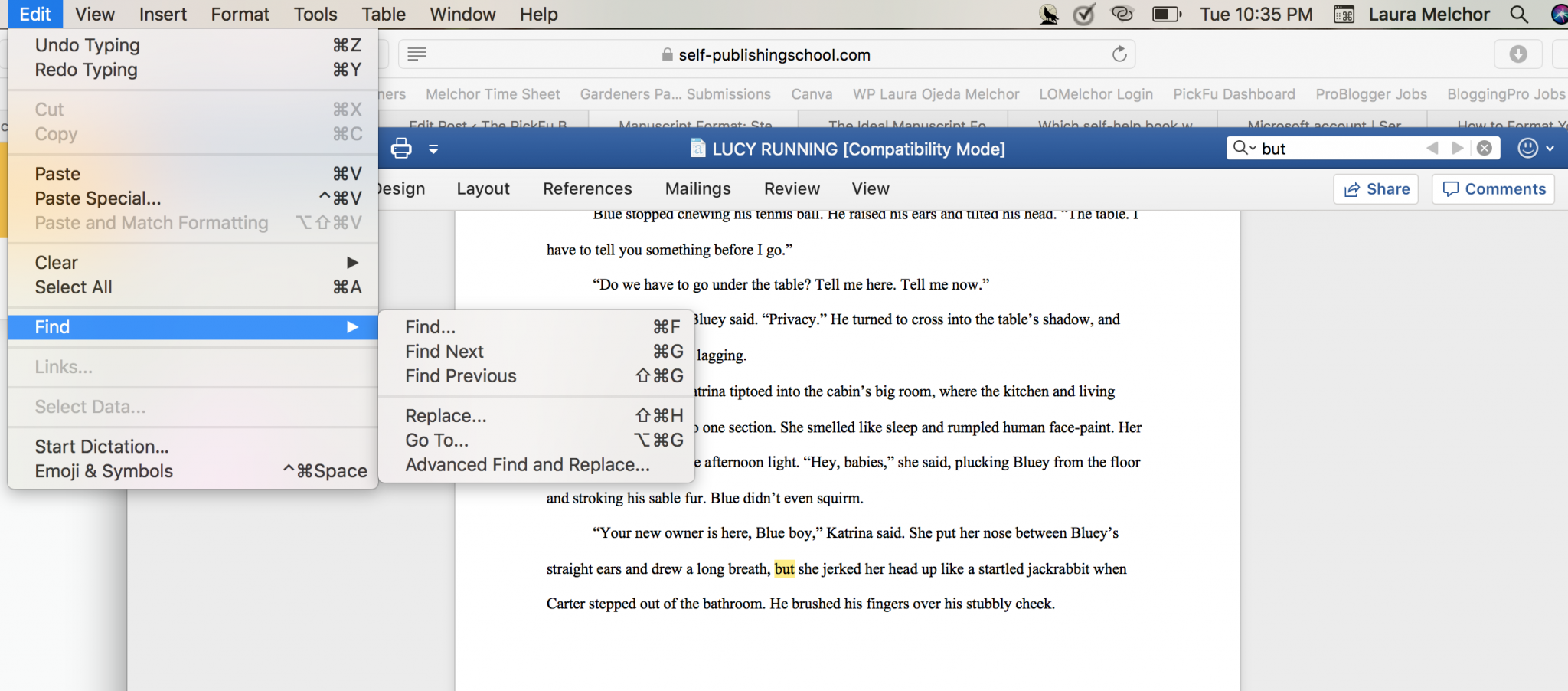1568x691 pixels.
Task: Click the Share button
Action: pos(1377,189)
